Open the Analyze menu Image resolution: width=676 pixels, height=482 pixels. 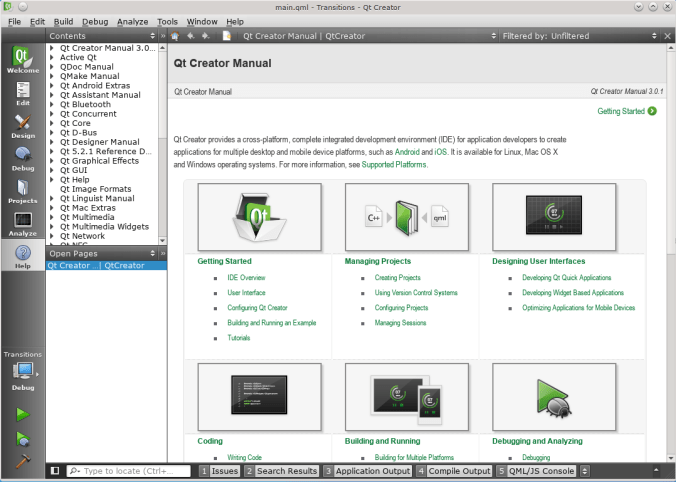(132, 22)
